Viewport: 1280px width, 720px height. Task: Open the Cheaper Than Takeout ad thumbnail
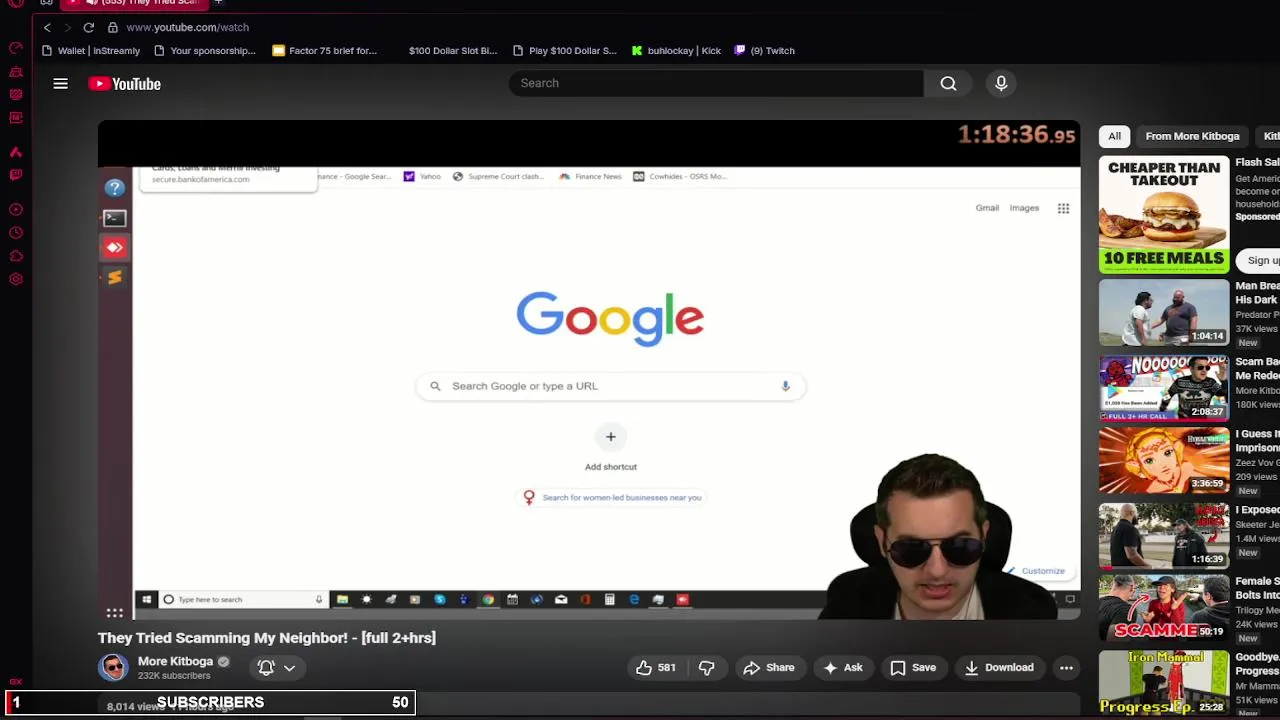1164,215
